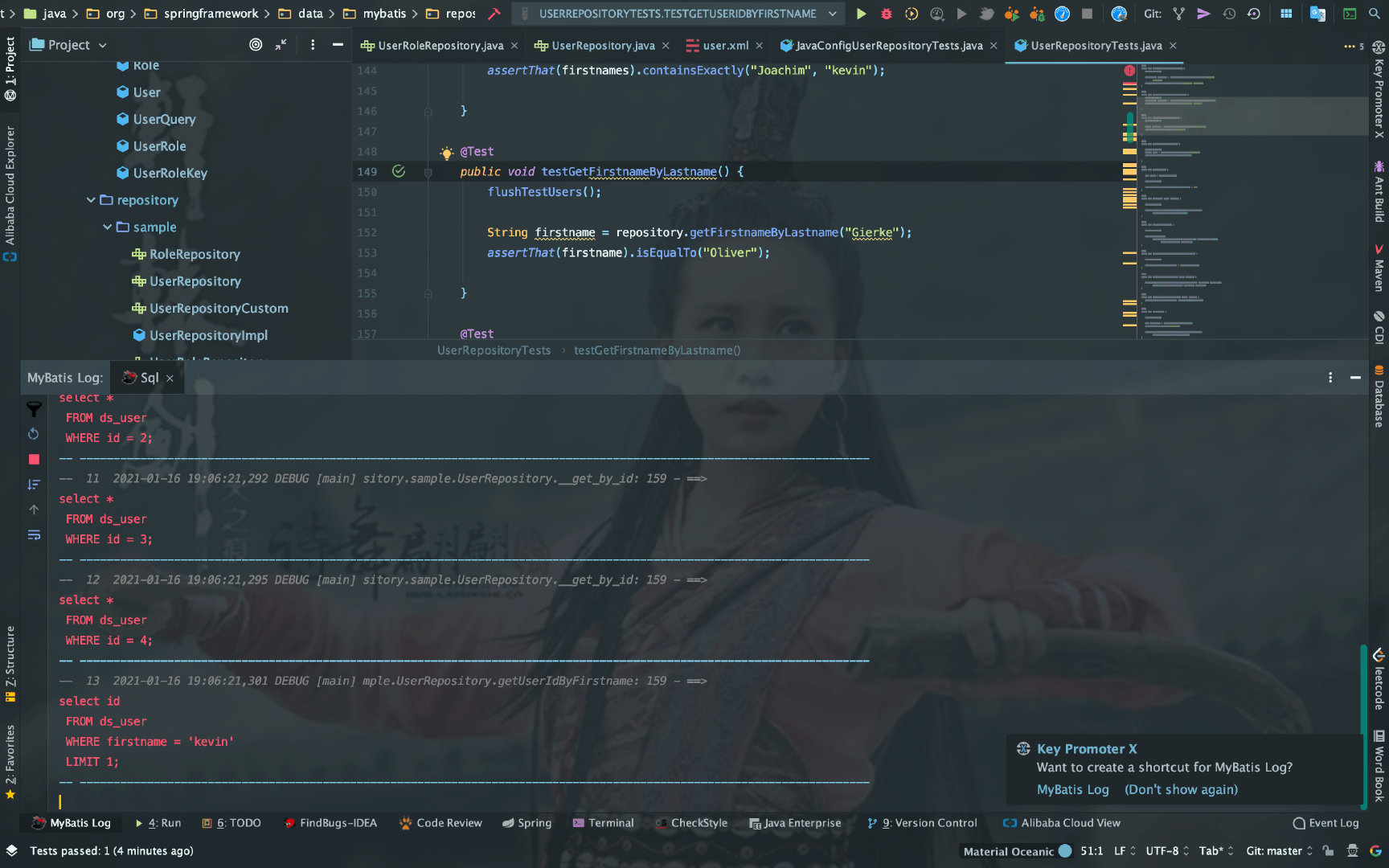Toggle the Alibaba Cloud Explorer sidebar button
Viewport: 1389px width, 868px height.
point(10,193)
